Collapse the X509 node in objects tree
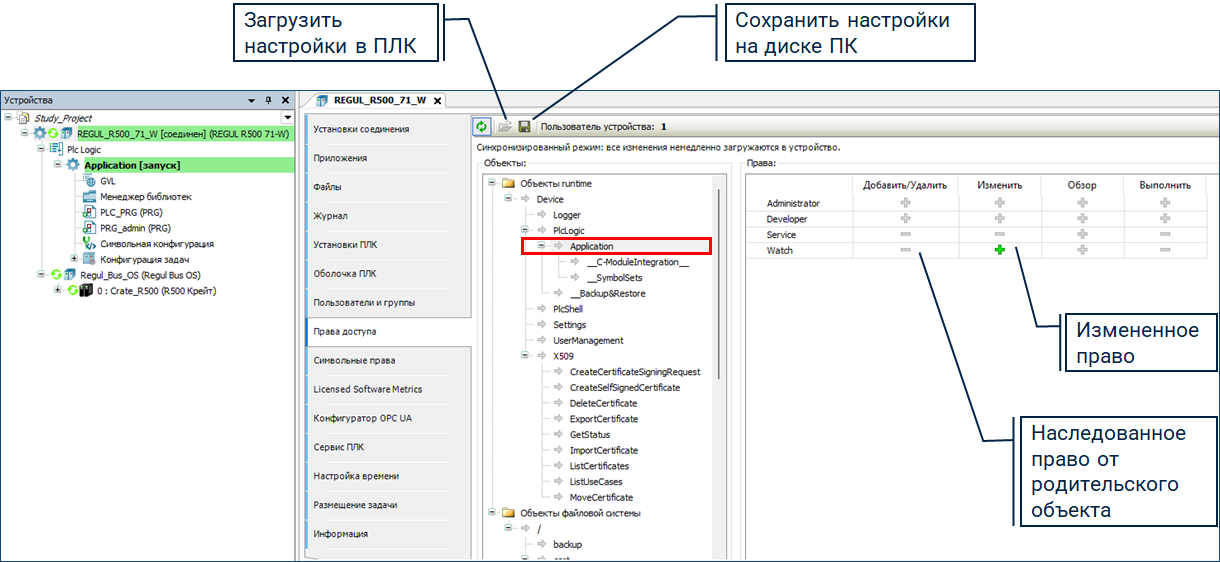This screenshot has width=1220, height=562. (524, 356)
